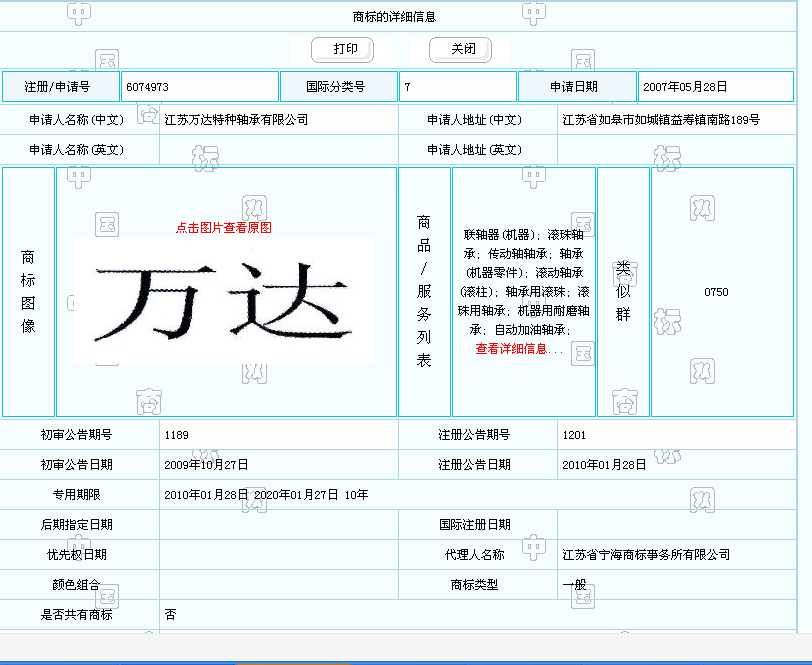Select the registration number 6074973 field
Viewport: 812px width, 665px height.
[x=199, y=87]
